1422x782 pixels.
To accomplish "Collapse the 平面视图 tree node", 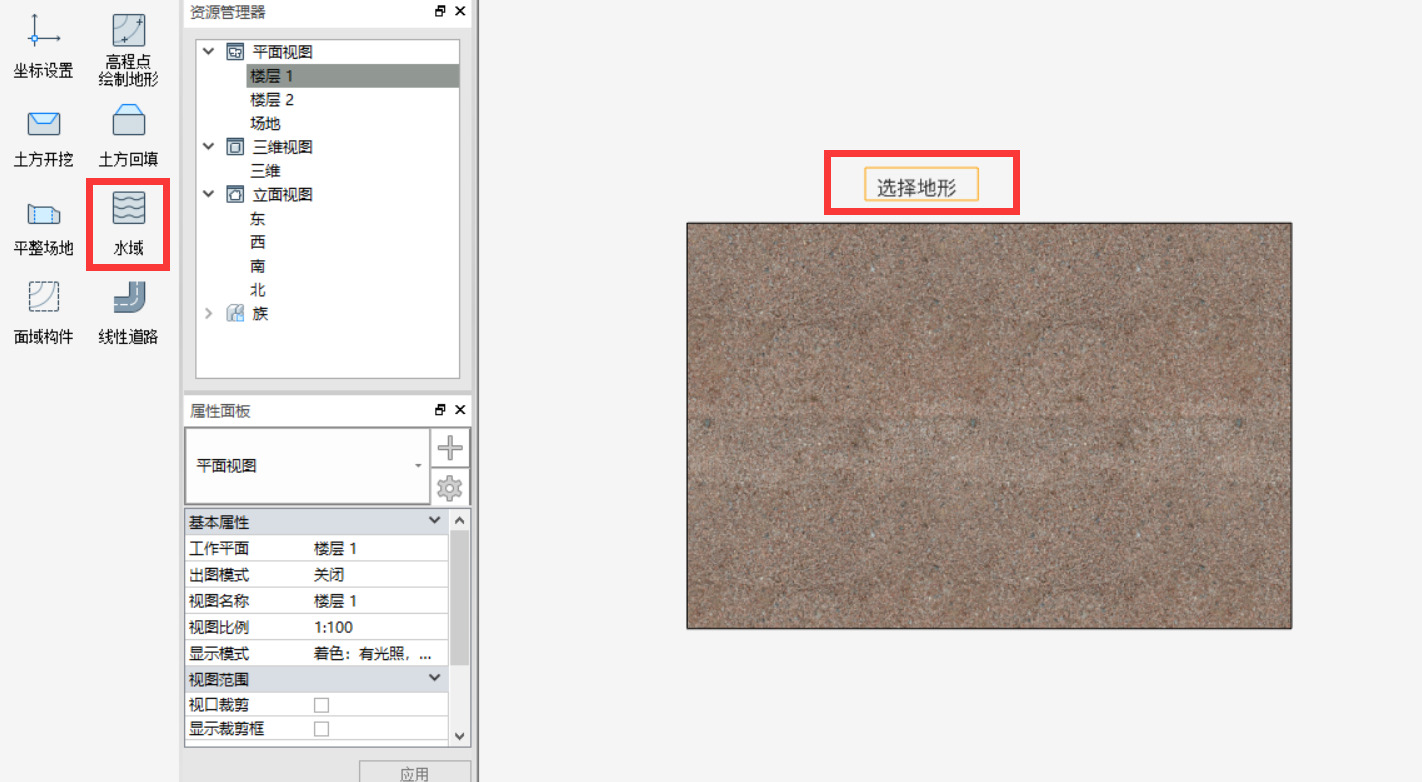I will point(208,51).
